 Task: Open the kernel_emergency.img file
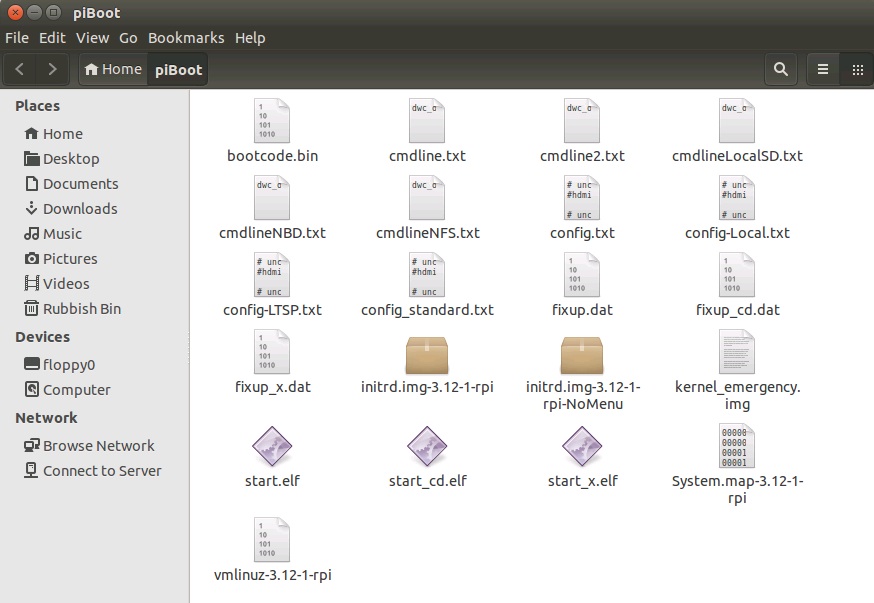coord(737,354)
